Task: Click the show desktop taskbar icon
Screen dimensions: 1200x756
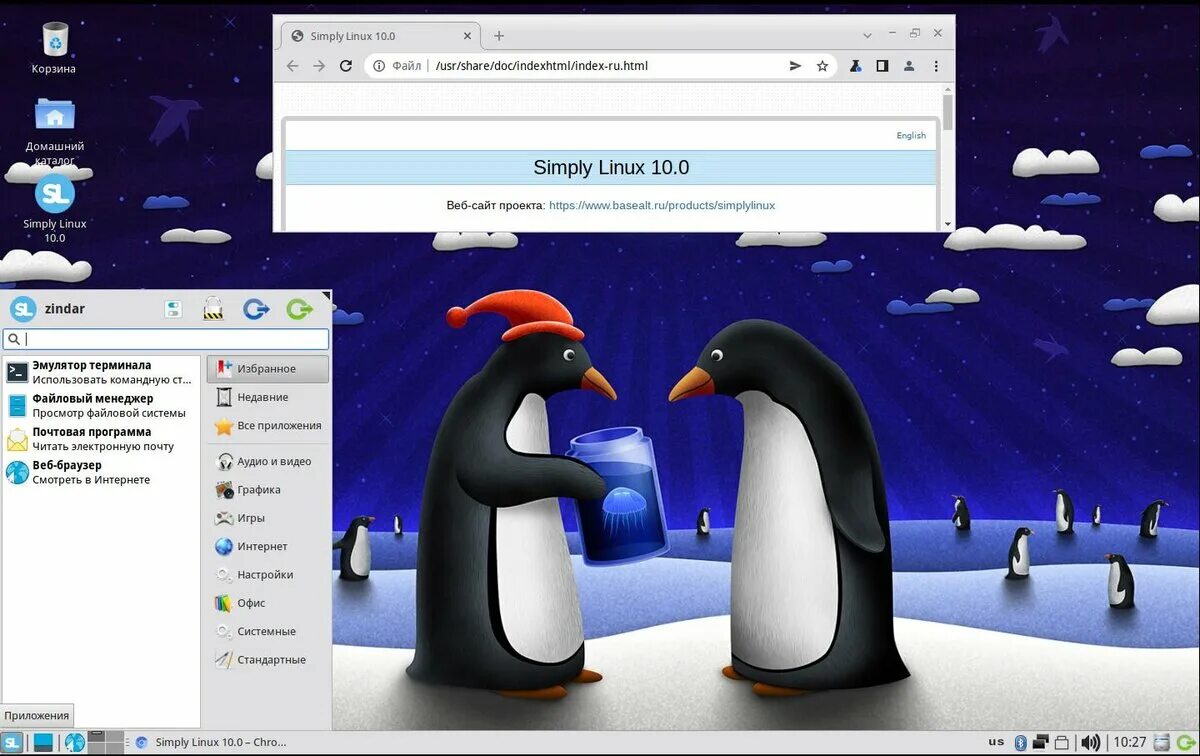Action: coord(43,742)
